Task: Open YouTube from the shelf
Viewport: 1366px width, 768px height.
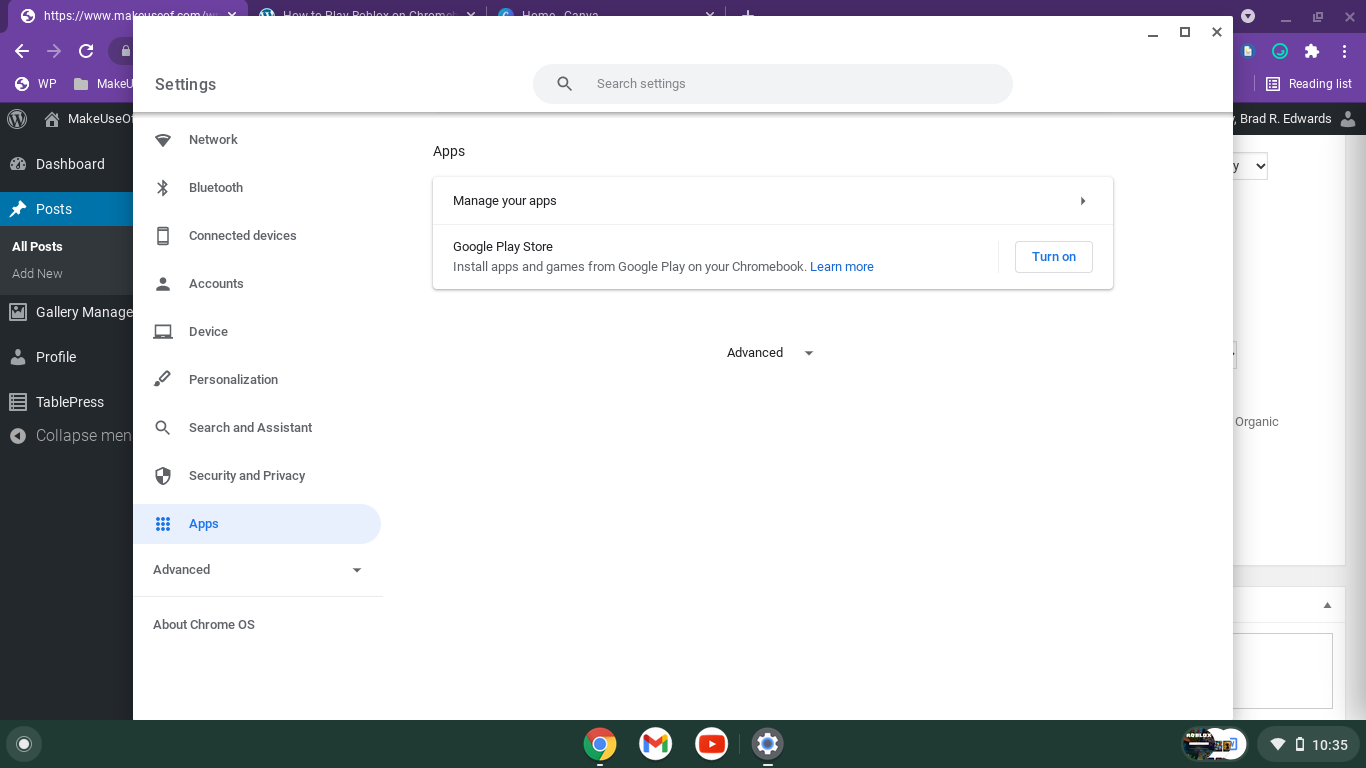Action: [x=711, y=744]
